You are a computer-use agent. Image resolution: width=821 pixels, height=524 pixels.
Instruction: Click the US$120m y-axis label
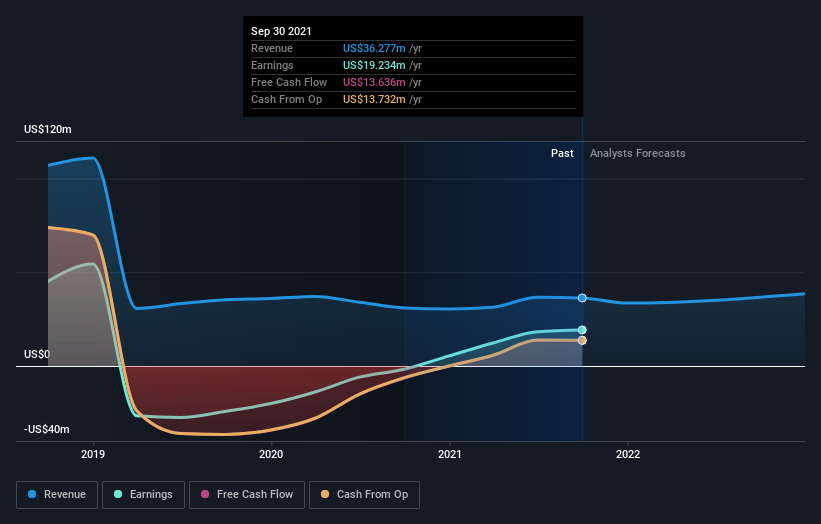click(48, 129)
